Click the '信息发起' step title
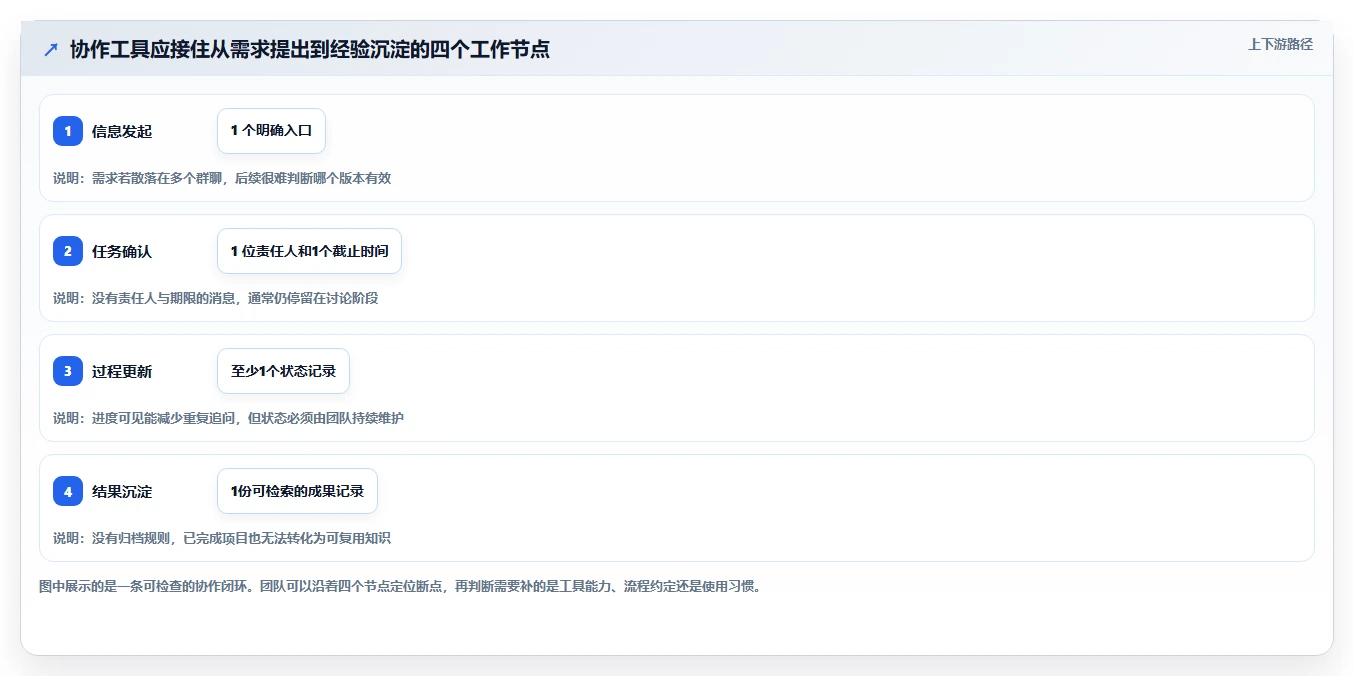 pyautogui.click(x=122, y=131)
